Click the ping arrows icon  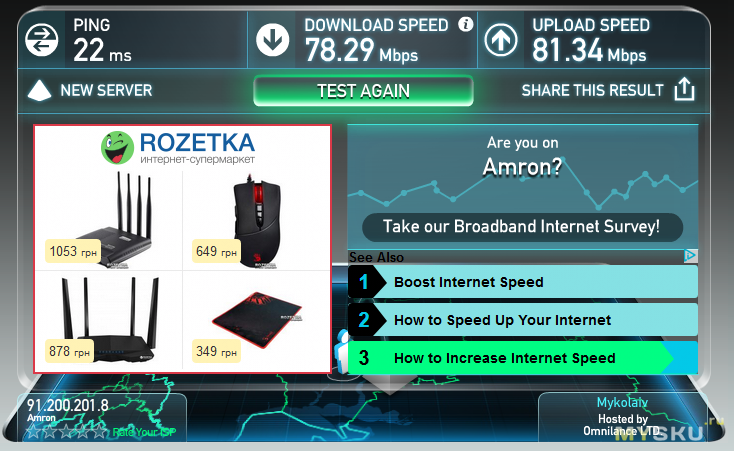tap(42, 40)
